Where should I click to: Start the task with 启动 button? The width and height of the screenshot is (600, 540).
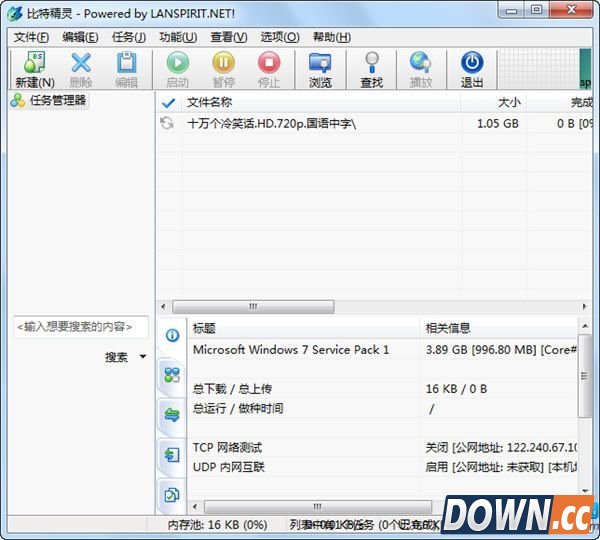click(178, 69)
